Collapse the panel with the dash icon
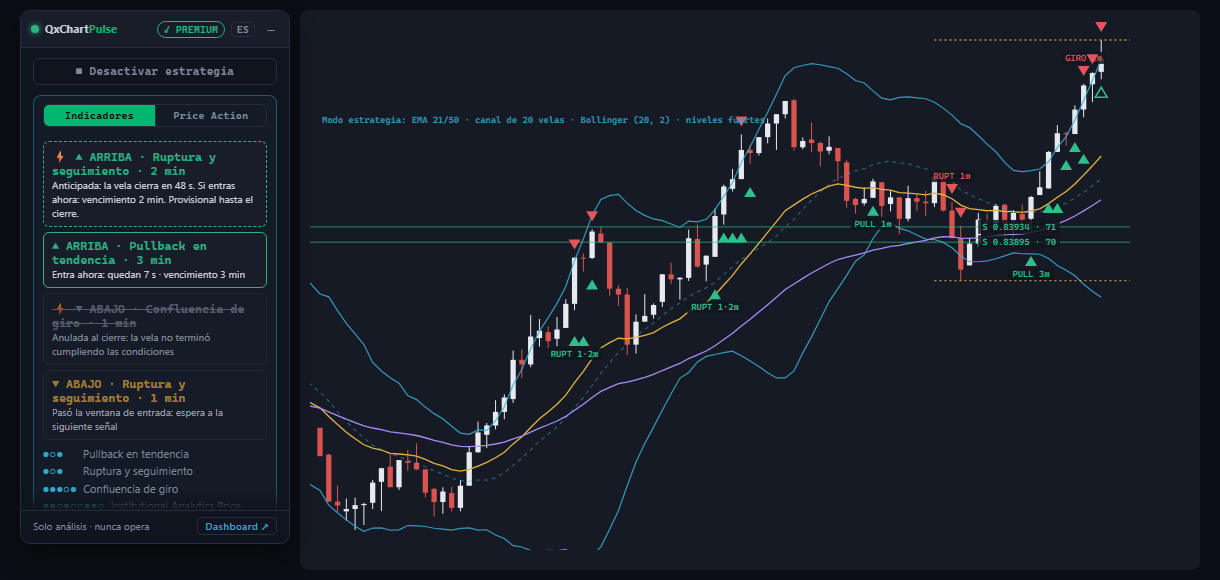This screenshot has width=1220, height=580. [x=270, y=29]
